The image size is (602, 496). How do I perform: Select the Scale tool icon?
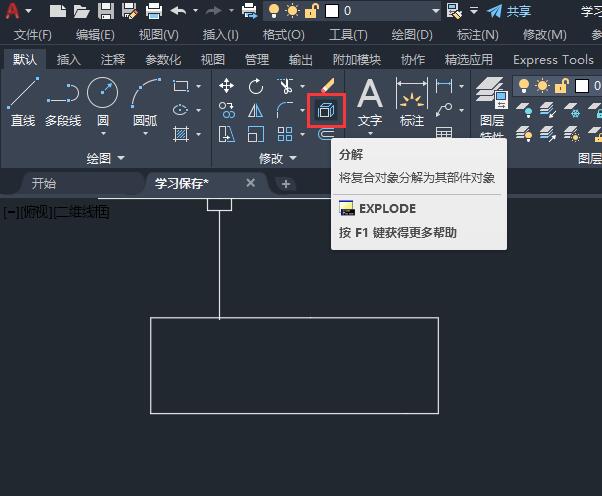tap(256, 134)
